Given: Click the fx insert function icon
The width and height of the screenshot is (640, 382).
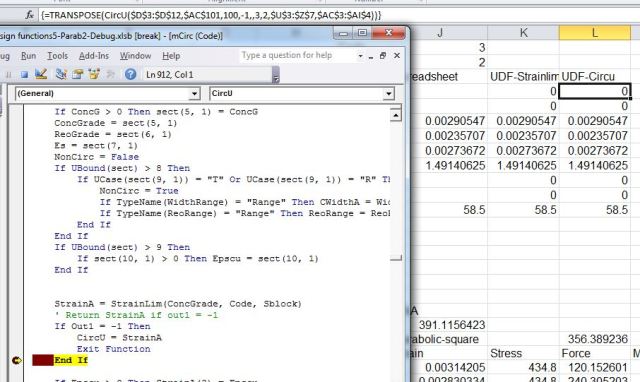Looking at the screenshot, I should tap(29, 15).
